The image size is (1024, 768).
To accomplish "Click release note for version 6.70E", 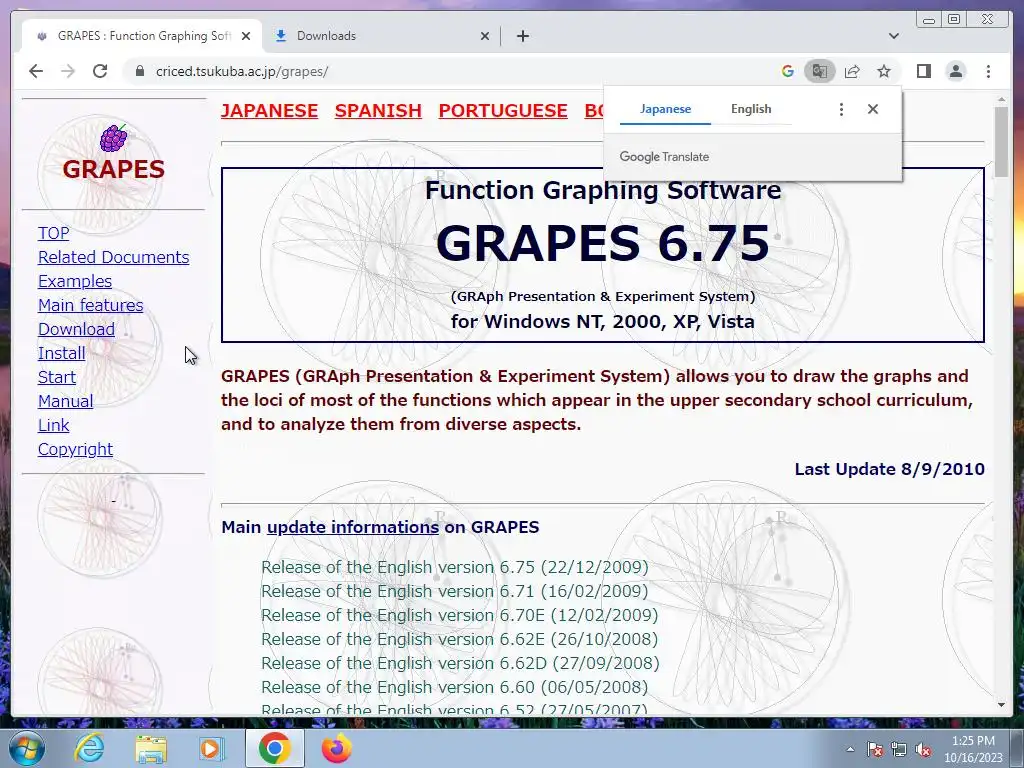I will 460,615.
